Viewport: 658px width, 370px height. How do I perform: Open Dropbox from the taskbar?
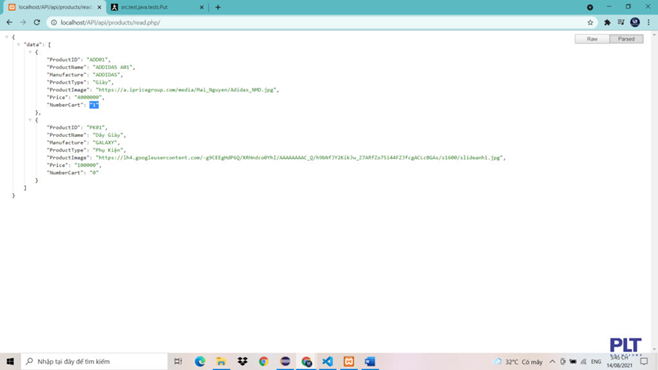[242, 361]
